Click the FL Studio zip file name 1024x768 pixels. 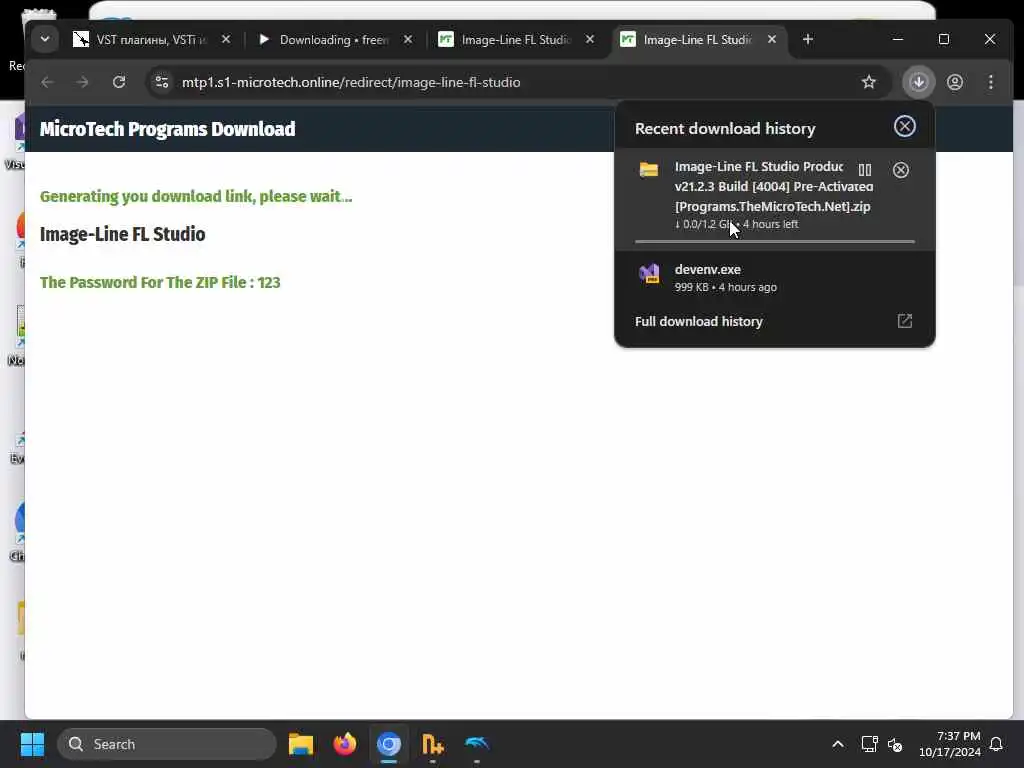[x=774, y=187]
